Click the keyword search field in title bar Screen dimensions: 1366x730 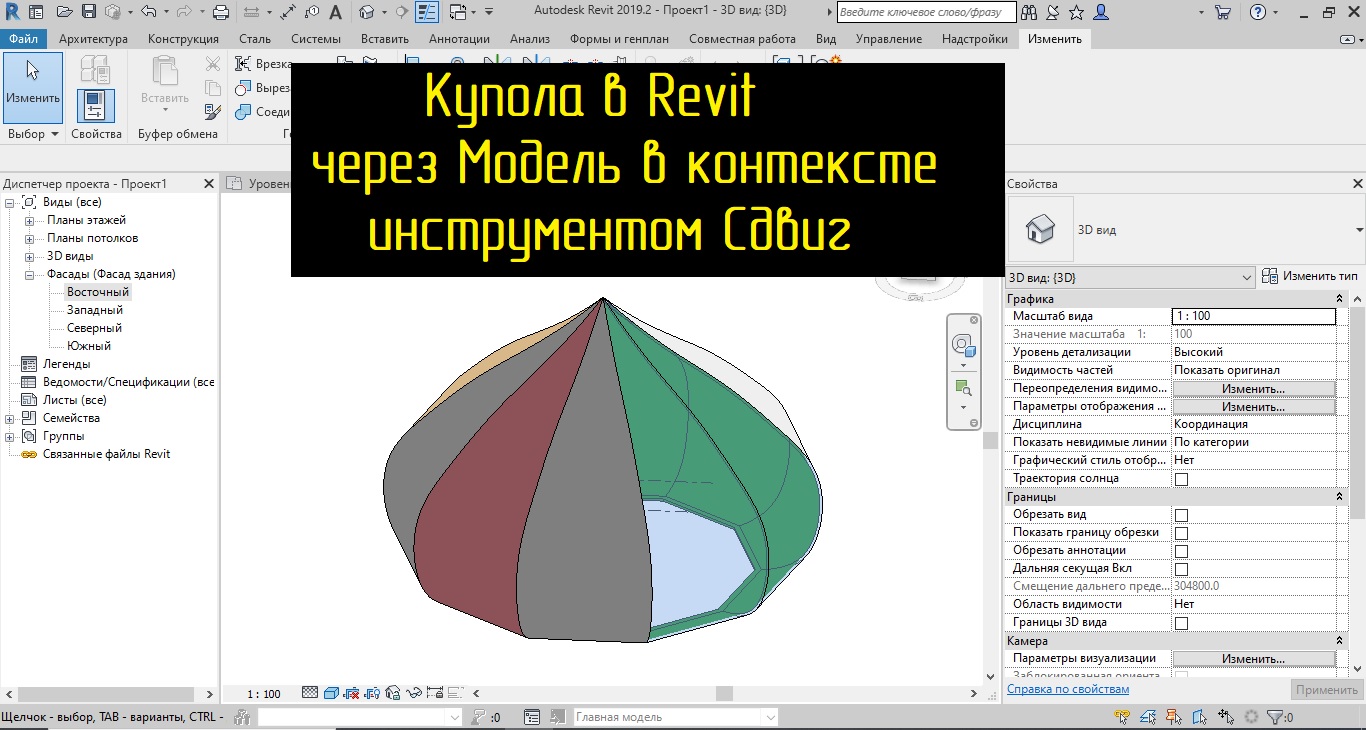[925, 13]
